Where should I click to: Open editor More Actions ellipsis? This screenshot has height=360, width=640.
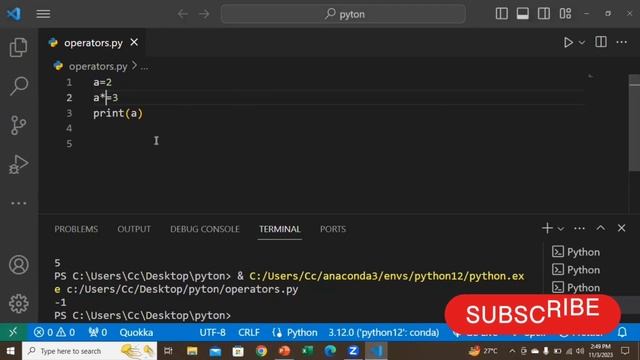point(622,42)
